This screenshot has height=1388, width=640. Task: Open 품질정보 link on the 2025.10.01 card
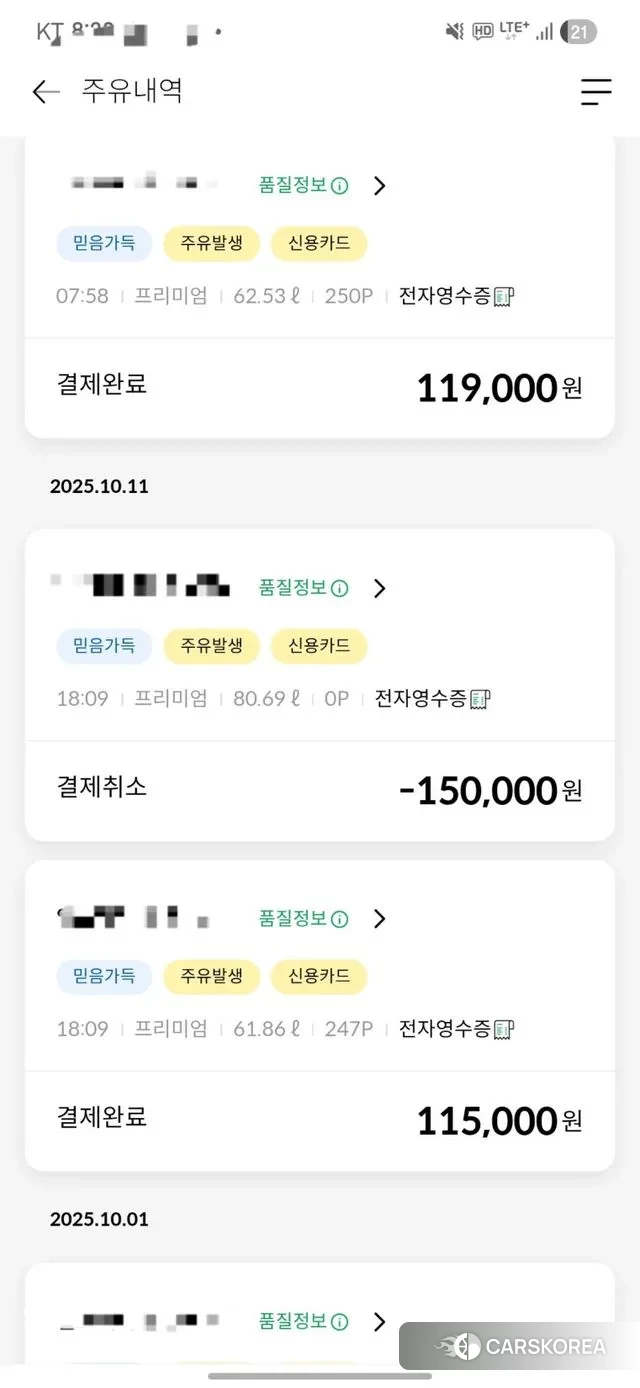pyautogui.click(x=293, y=1322)
